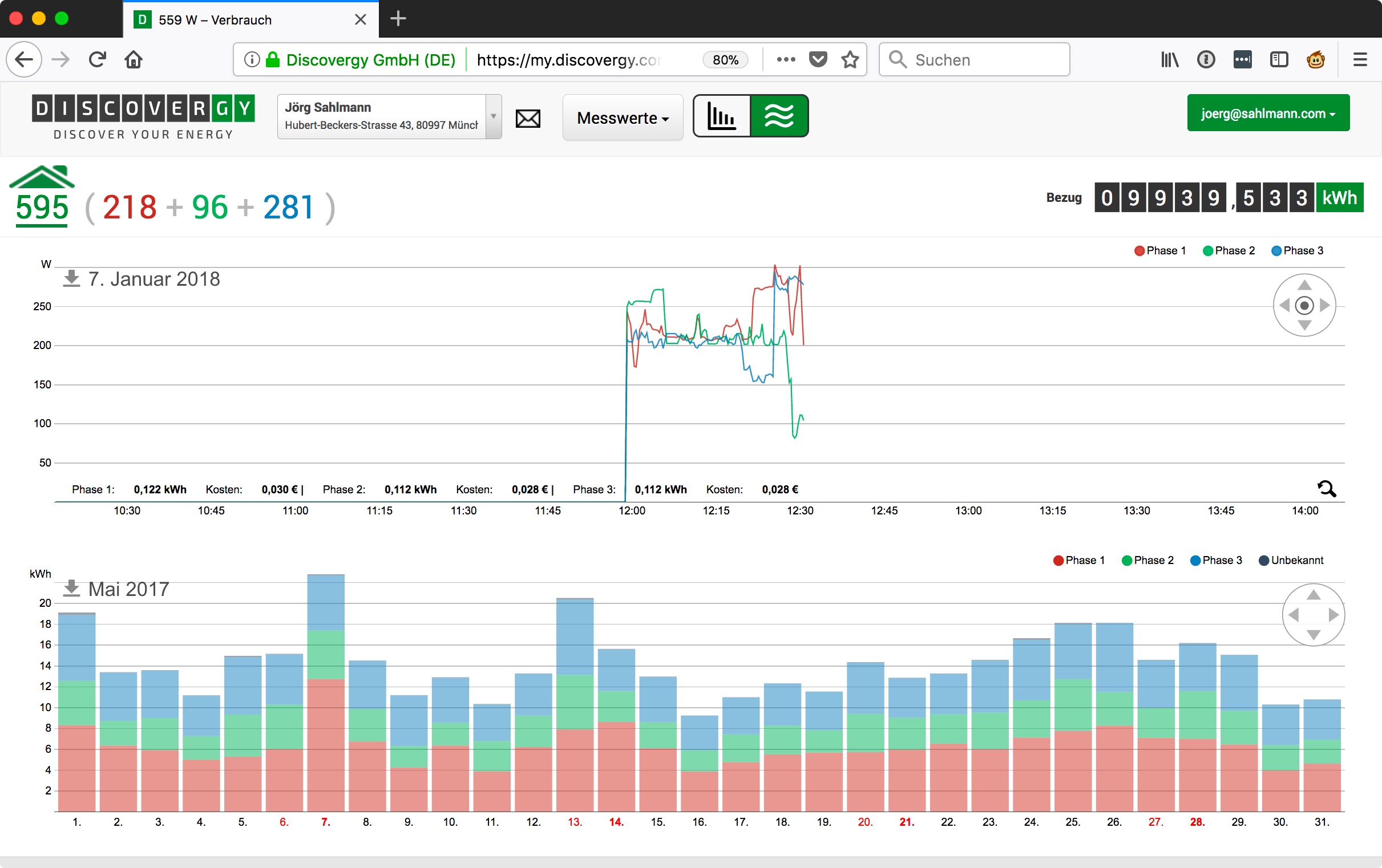
Task: Open the joerg@sahlmann.com account menu
Action: tap(1268, 113)
